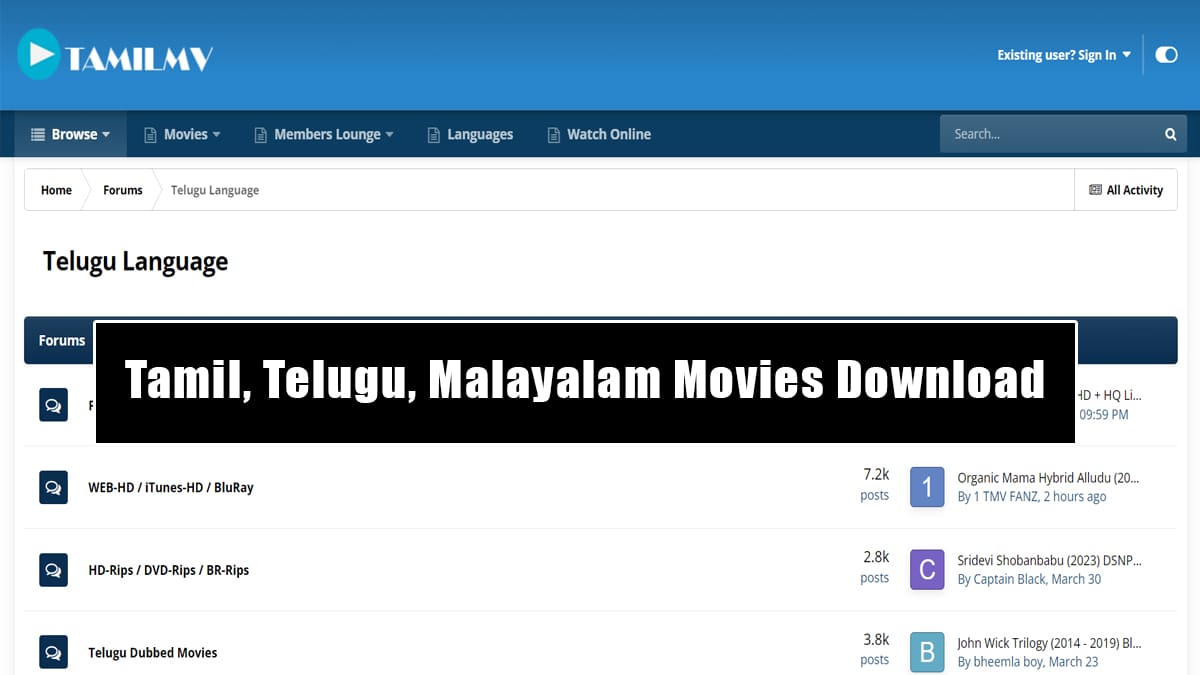The image size is (1200, 675).
Task: Select the Telugu Language breadcrumb
Action: pos(215,190)
